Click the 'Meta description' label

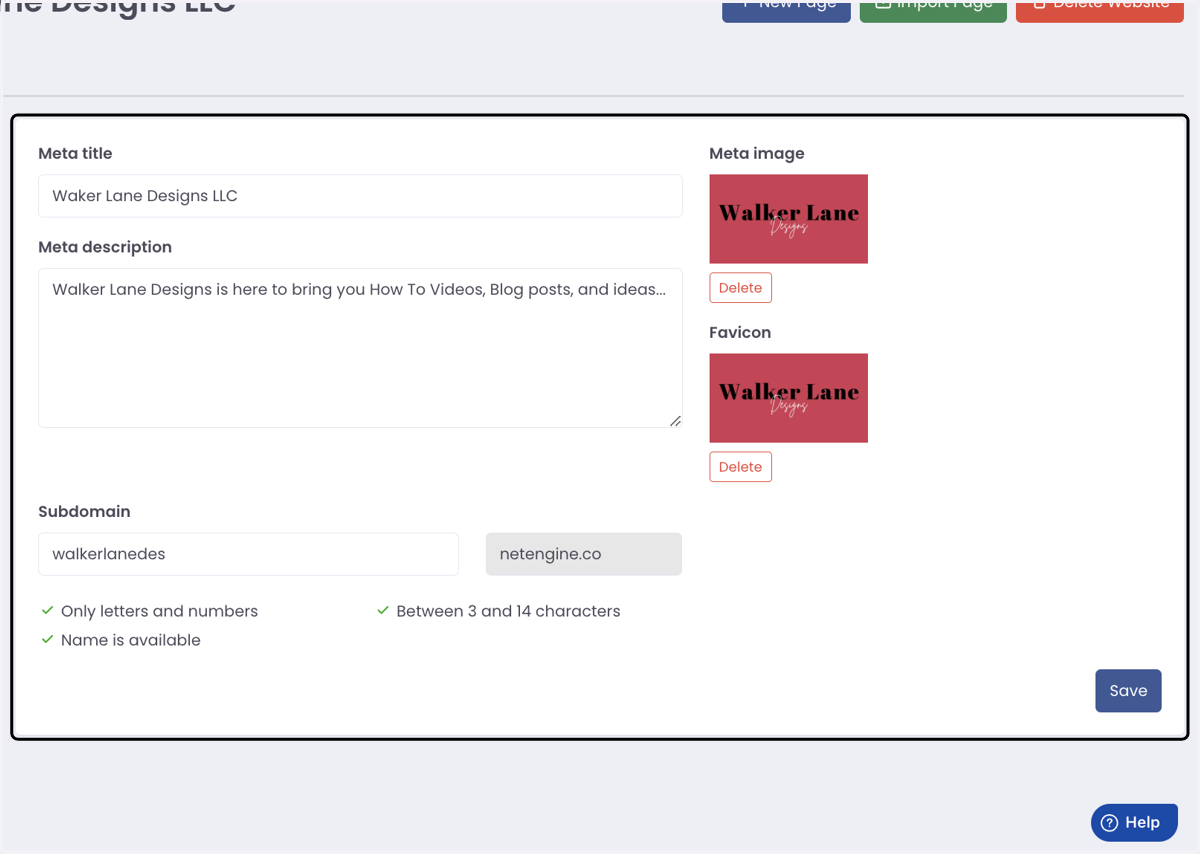coord(105,247)
